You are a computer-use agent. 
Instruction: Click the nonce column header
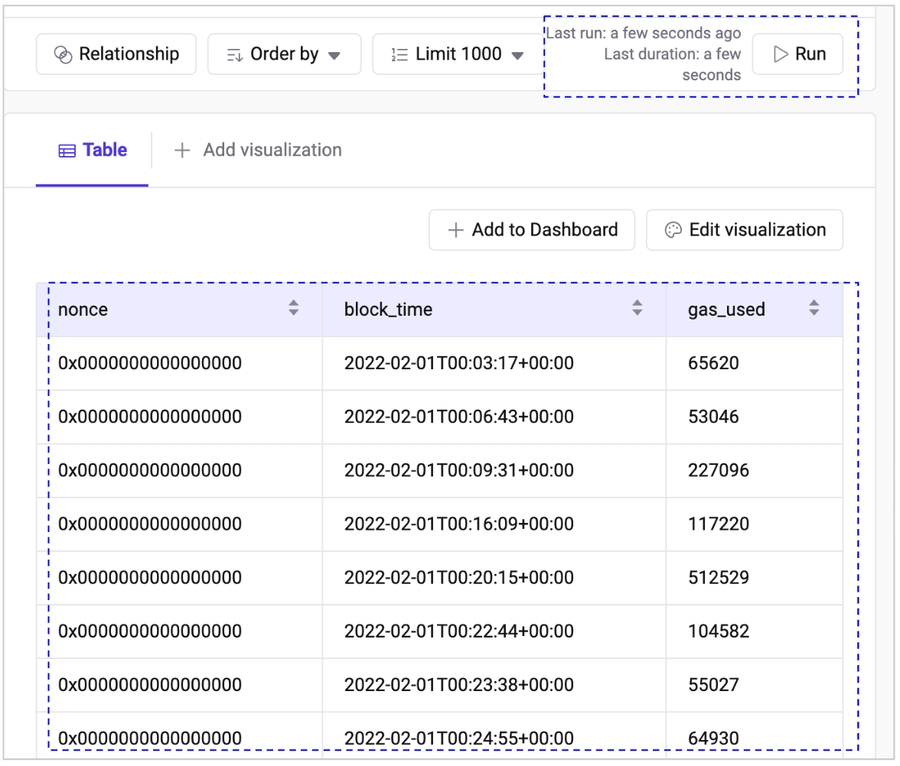click(x=83, y=309)
